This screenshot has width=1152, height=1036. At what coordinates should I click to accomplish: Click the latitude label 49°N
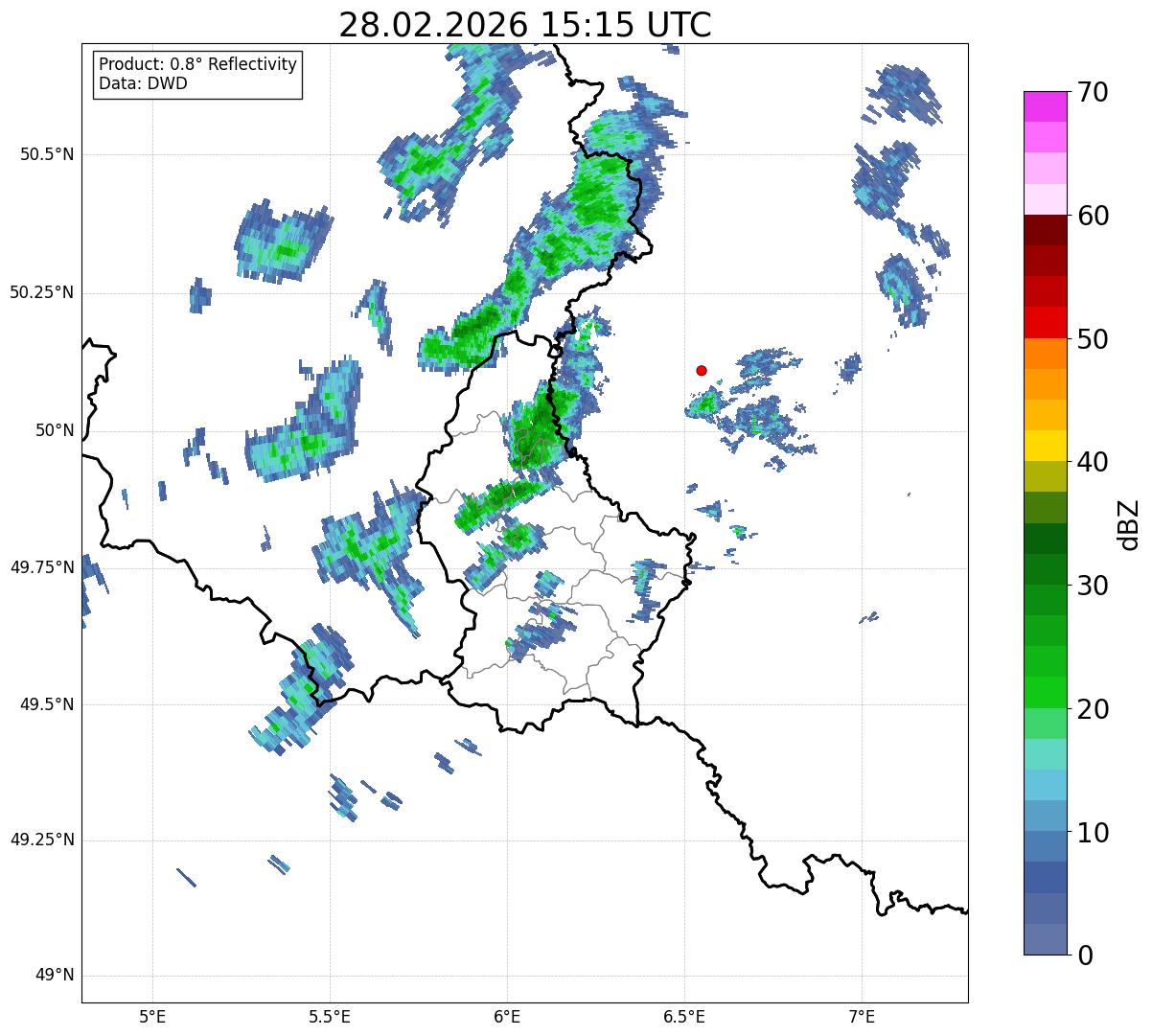click(x=55, y=976)
